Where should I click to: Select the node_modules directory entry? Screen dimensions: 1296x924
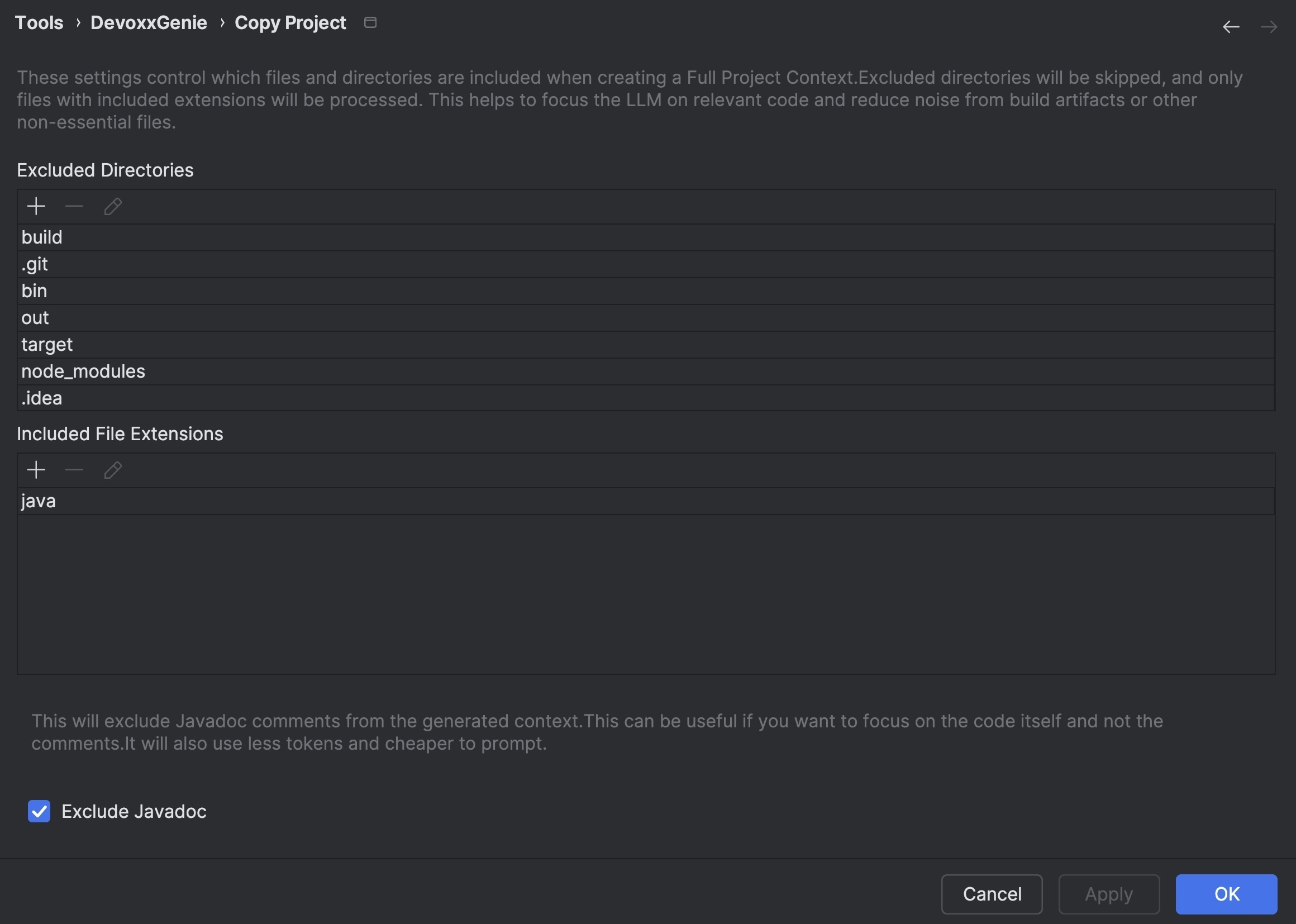tap(83, 371)
